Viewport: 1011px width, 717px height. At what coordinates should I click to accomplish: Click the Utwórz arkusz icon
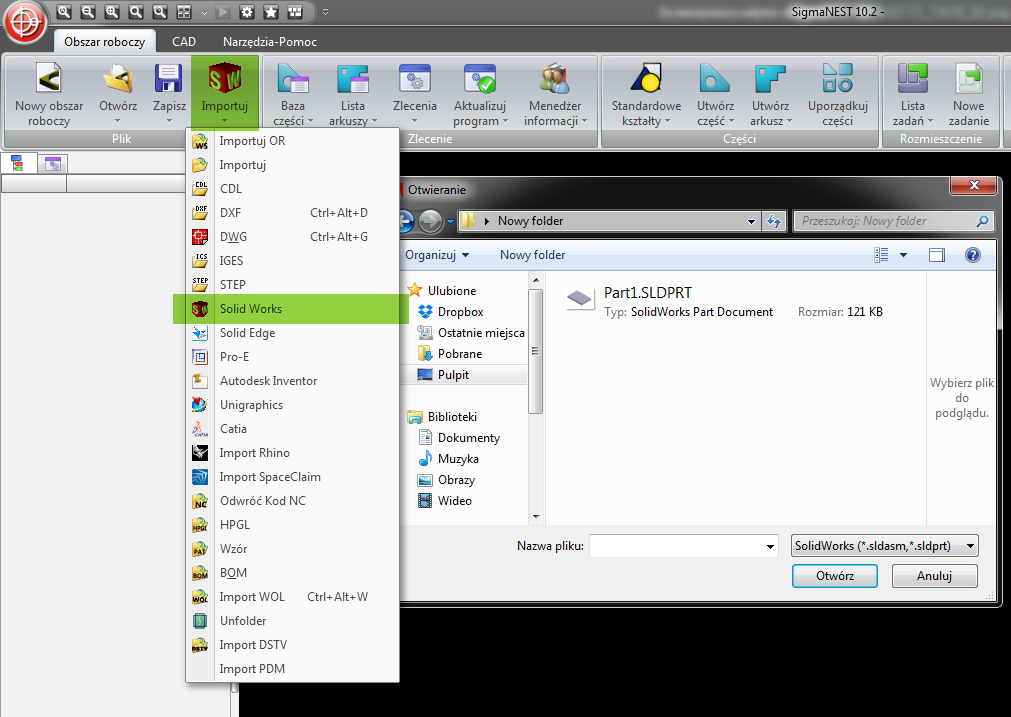coord(770,79)
